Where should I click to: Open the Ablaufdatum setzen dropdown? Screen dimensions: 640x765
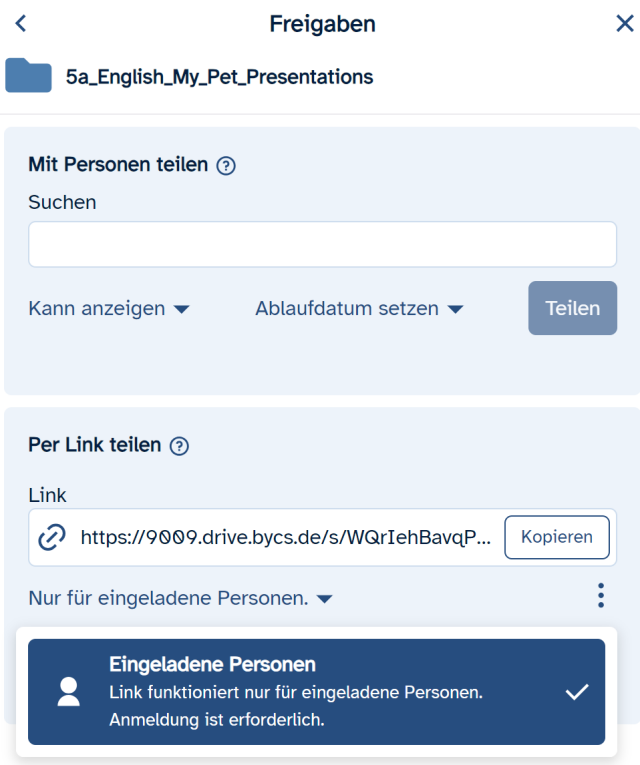pyautogui.click(x=359, y=309)
